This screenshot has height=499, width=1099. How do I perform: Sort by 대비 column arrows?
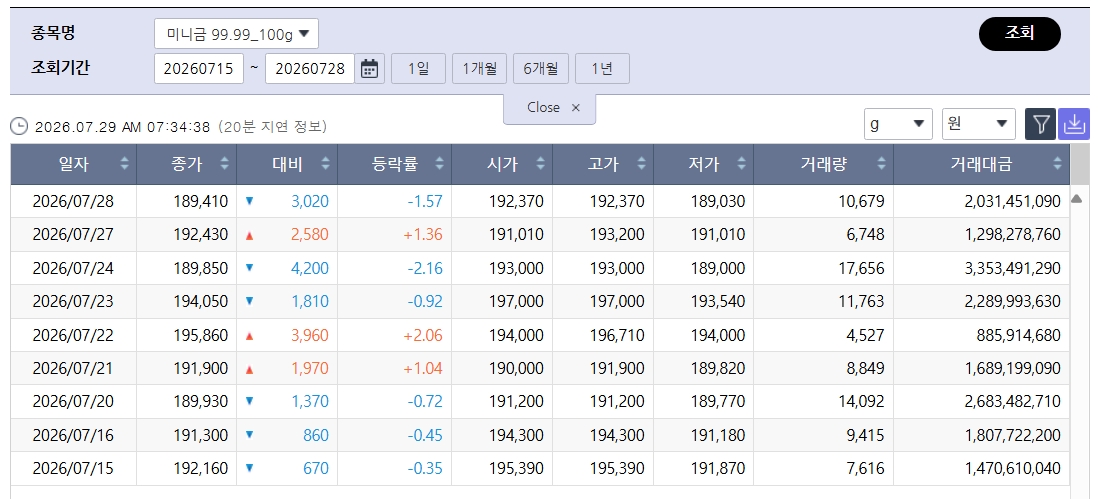[x=325, y=164]
